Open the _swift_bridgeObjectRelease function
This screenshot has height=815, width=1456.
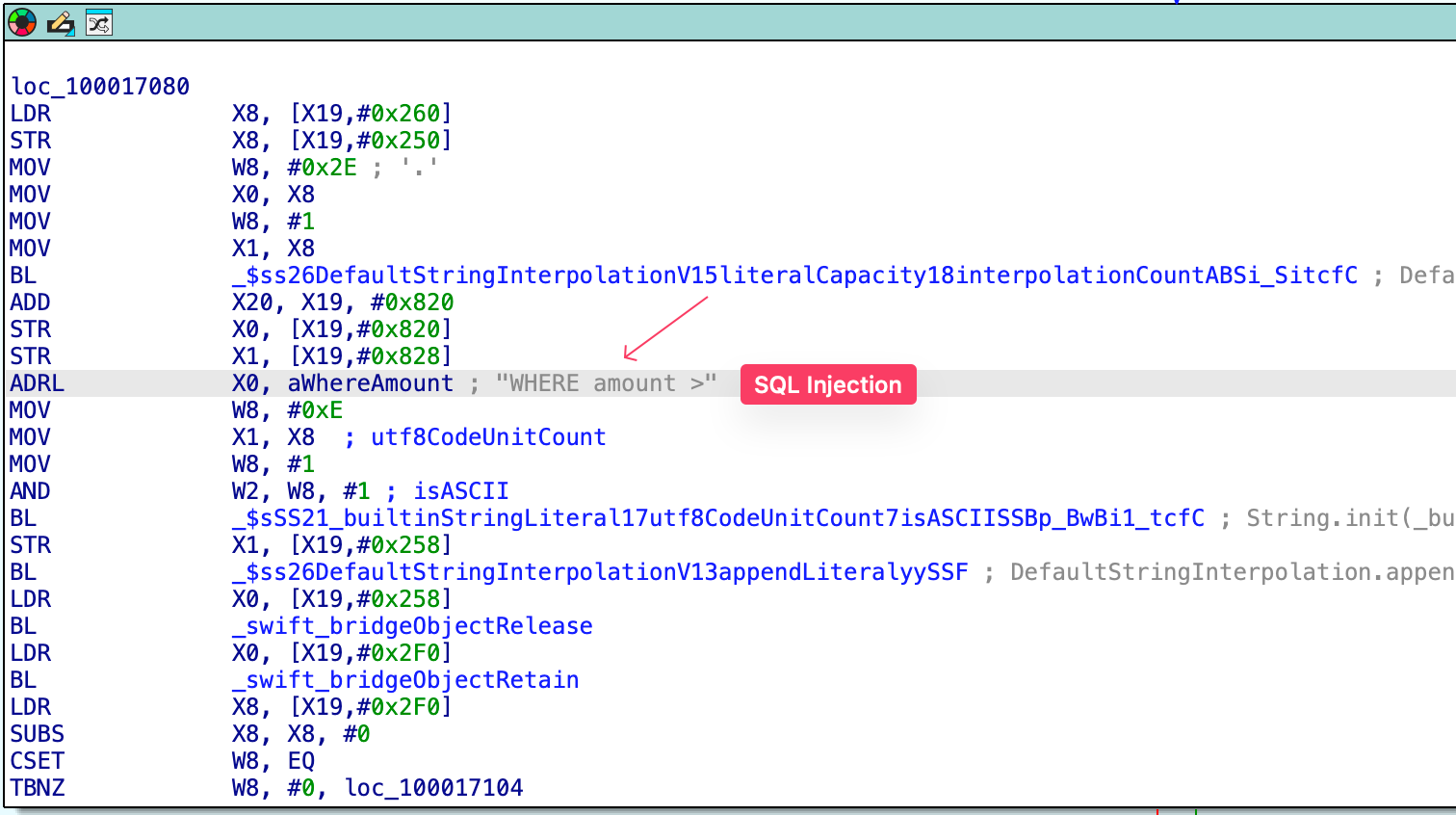coord(411,626)
